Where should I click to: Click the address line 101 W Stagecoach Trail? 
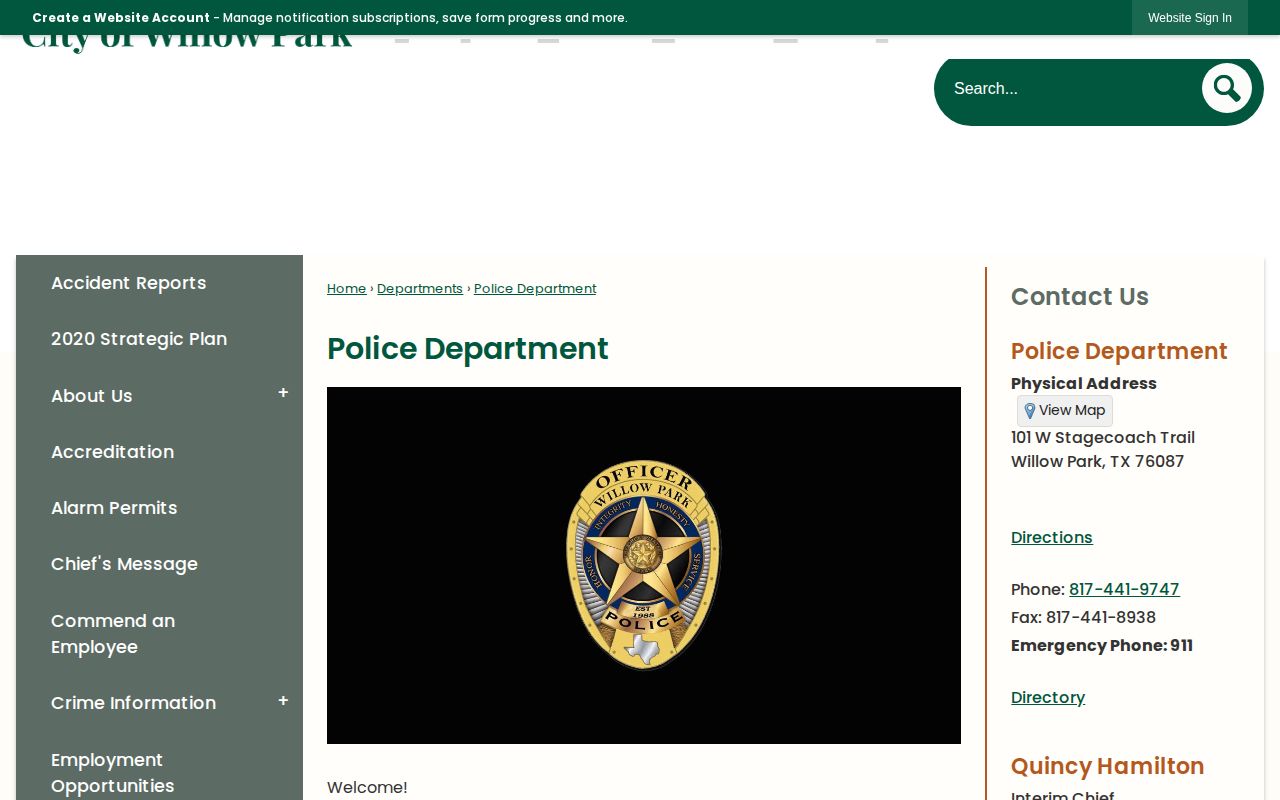pyautogui.click(x=1103, y=438)
